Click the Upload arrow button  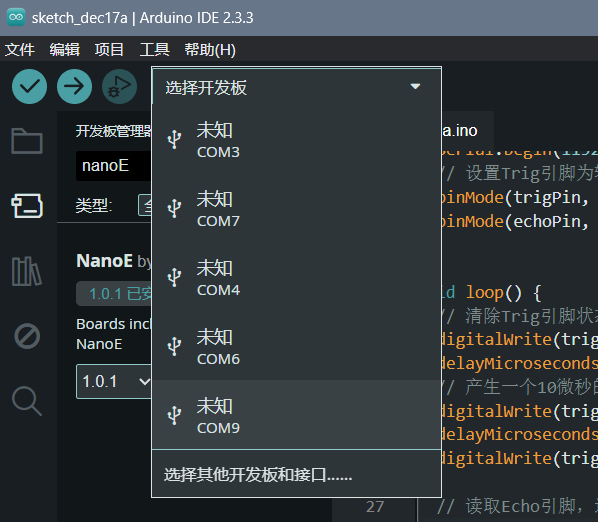[x=74, y=87]
